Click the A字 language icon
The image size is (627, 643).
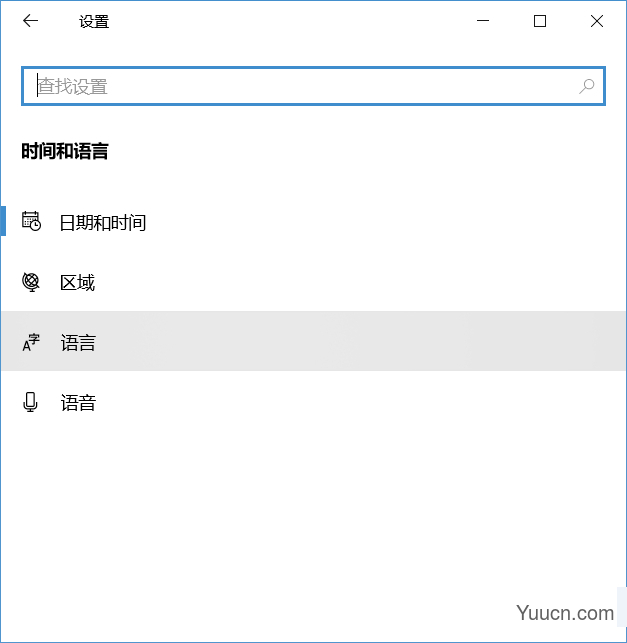coord(31,343)
